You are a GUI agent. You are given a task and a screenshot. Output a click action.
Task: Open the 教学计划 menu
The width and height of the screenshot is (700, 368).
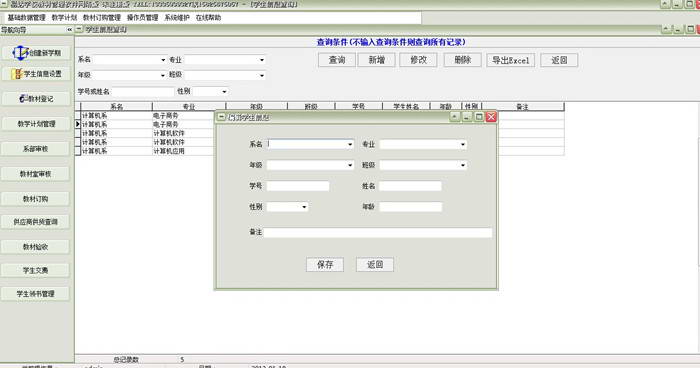click(x=64, y=18)
